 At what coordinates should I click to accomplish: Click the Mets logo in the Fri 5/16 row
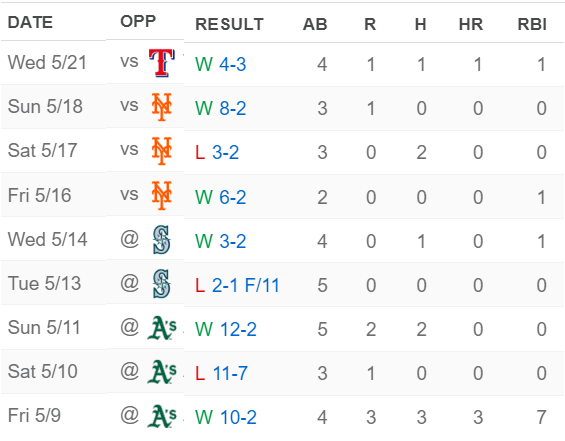(x=162, y=195)
